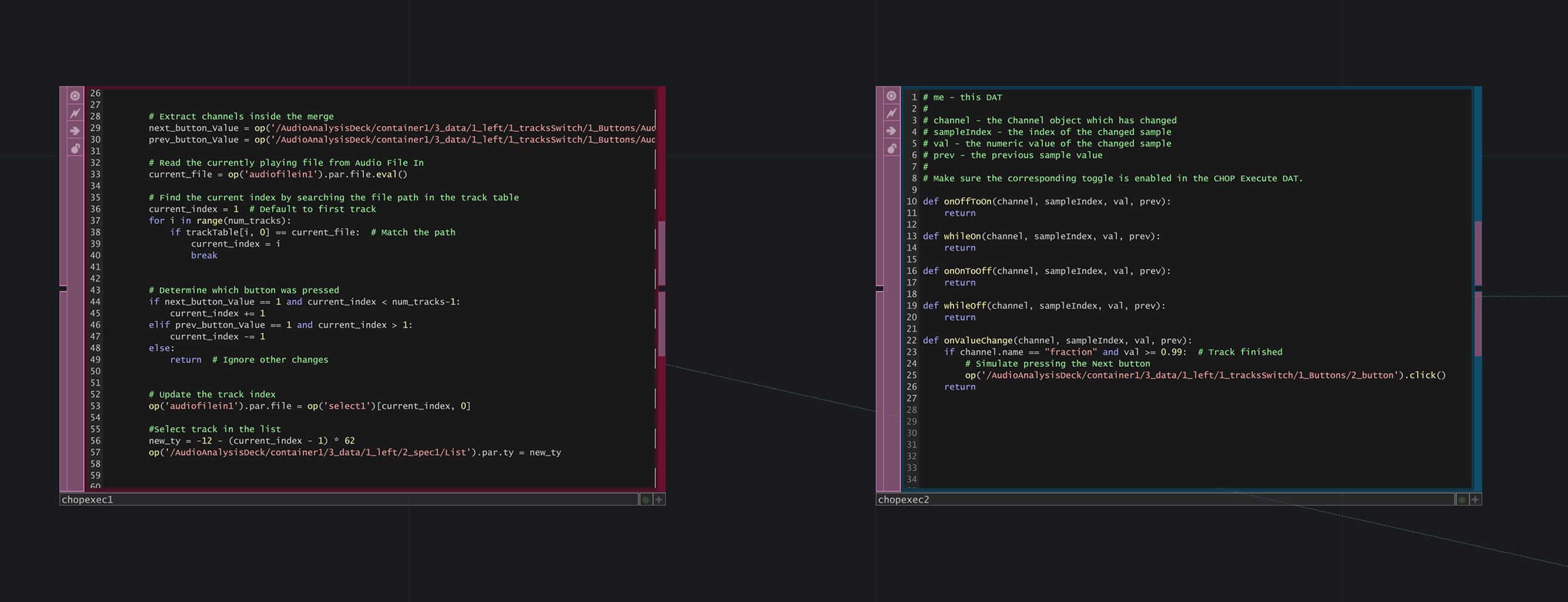This screenshot has height=602, width=1568.
Task: Click the '# Make sure the corresponding toggle' comment
Action: coord(1113,179)
